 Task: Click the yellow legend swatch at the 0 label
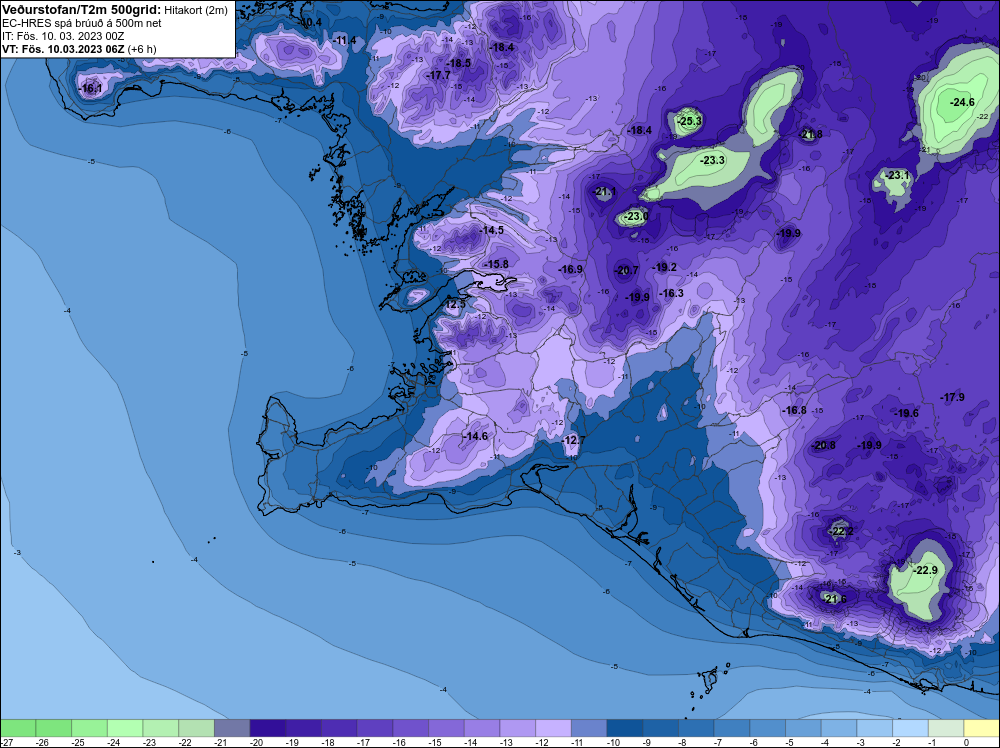(x=982, y=728)
